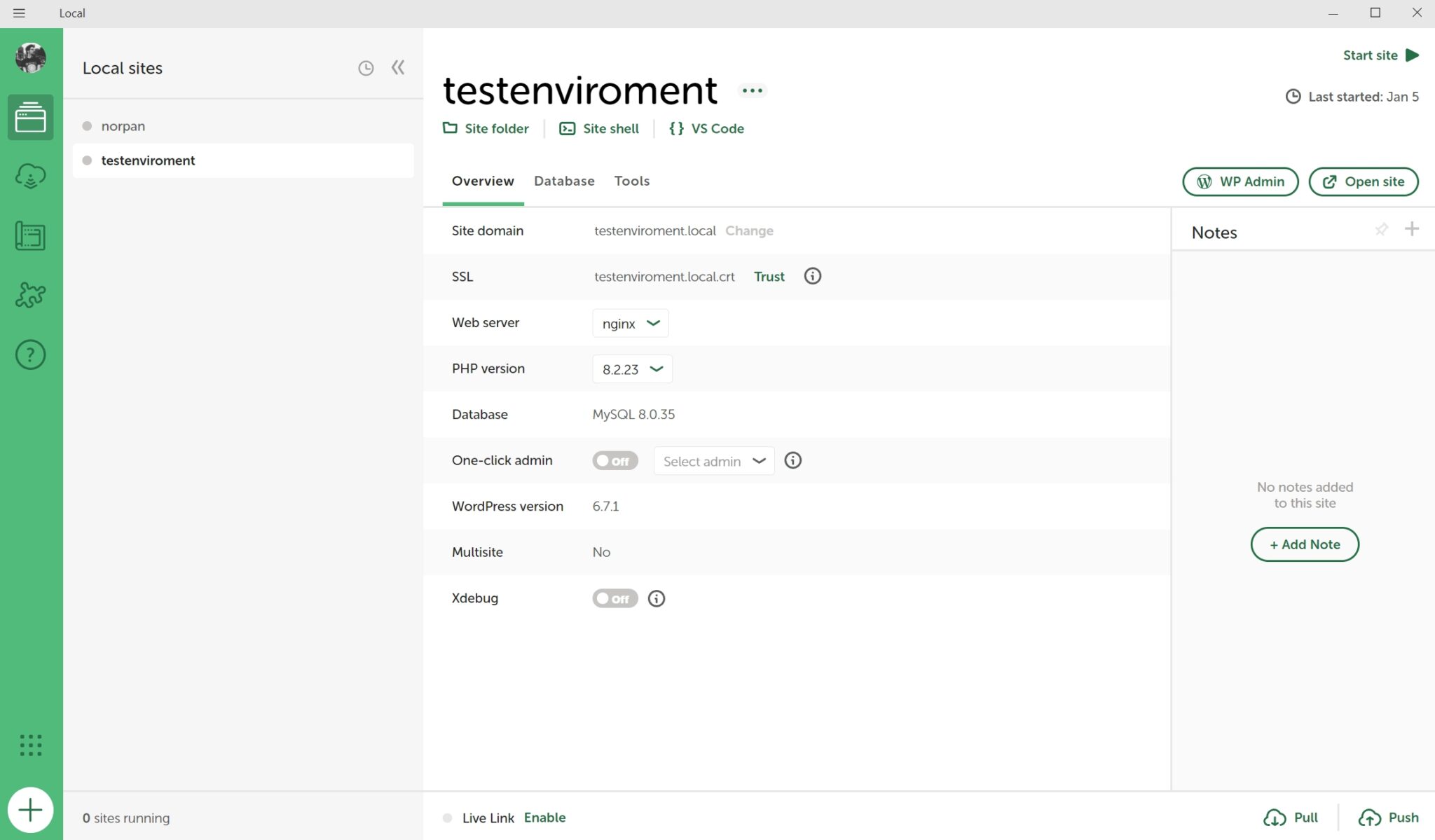Open the hamburger menu in the title bar
Image resolution: width=1435 pixels, height=840 pixels.
[x=19, y=13]
